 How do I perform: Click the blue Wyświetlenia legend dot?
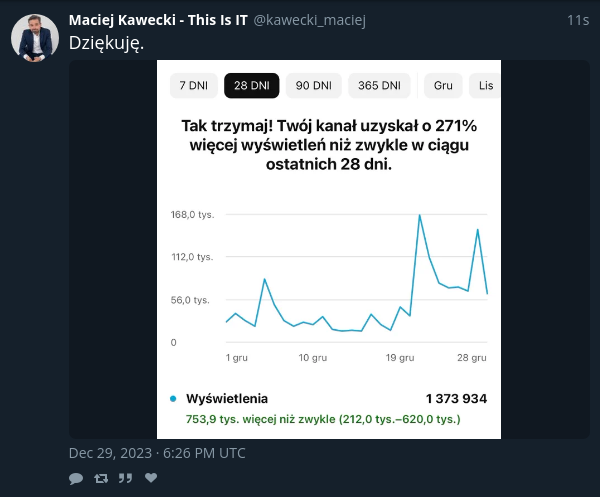click(x=173, y=399)
